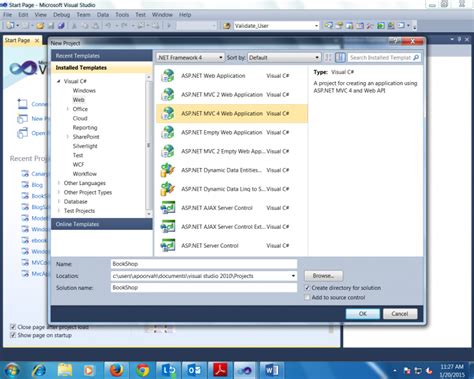This screenshot has width=474, height=379.
Task: Select ASP.NET MVC 2 Web Application template
Action: pos(232,95)
